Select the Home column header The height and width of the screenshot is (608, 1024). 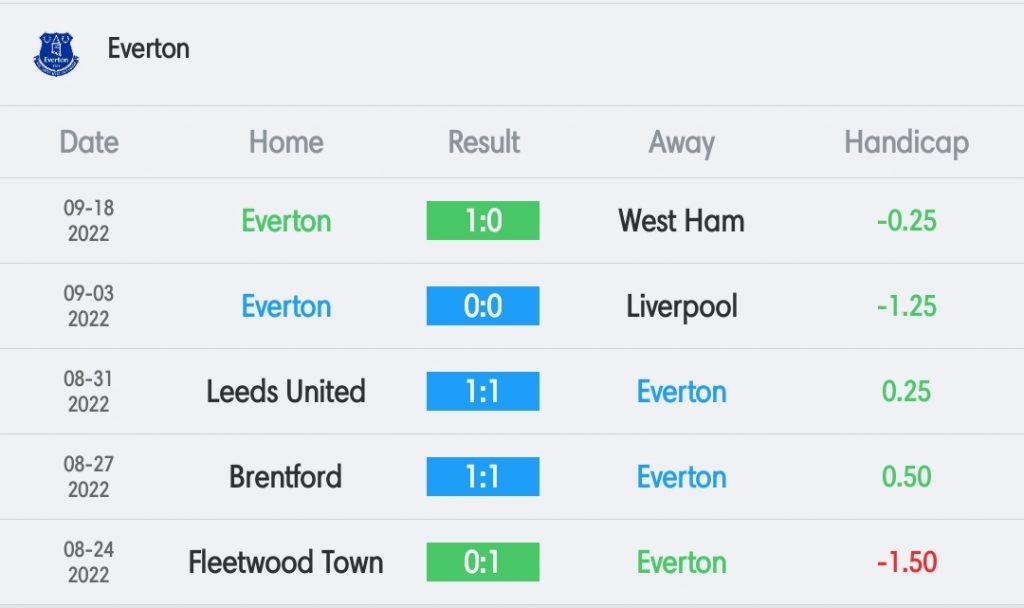(x=286, y=142)
